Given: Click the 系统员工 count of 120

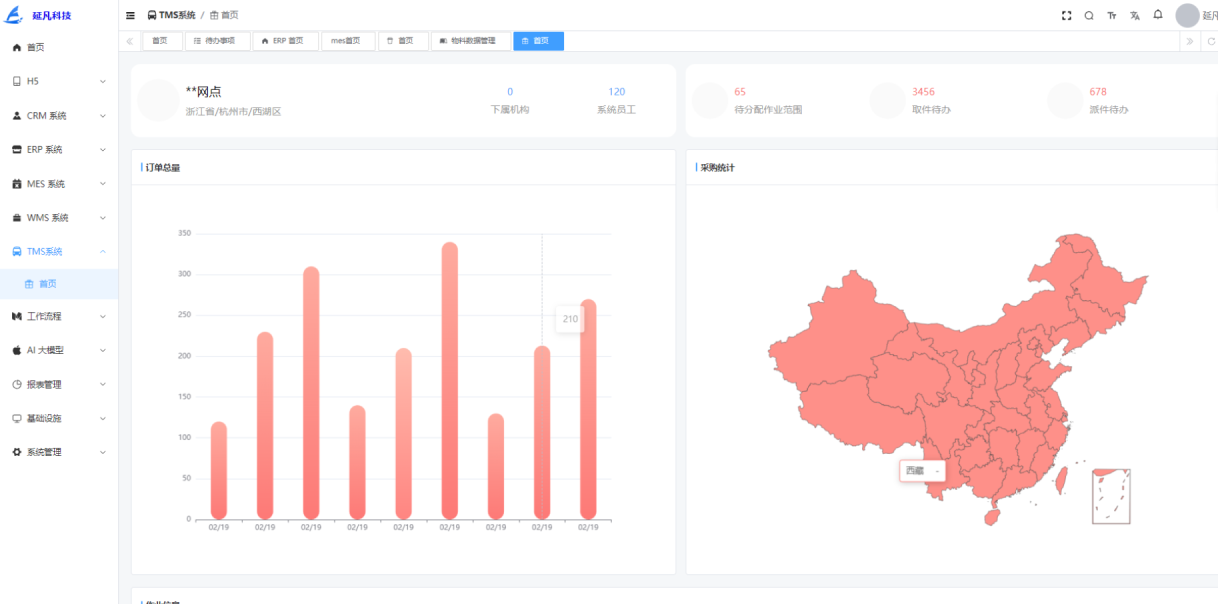Looking at the screenshot, I should (617, 92).
